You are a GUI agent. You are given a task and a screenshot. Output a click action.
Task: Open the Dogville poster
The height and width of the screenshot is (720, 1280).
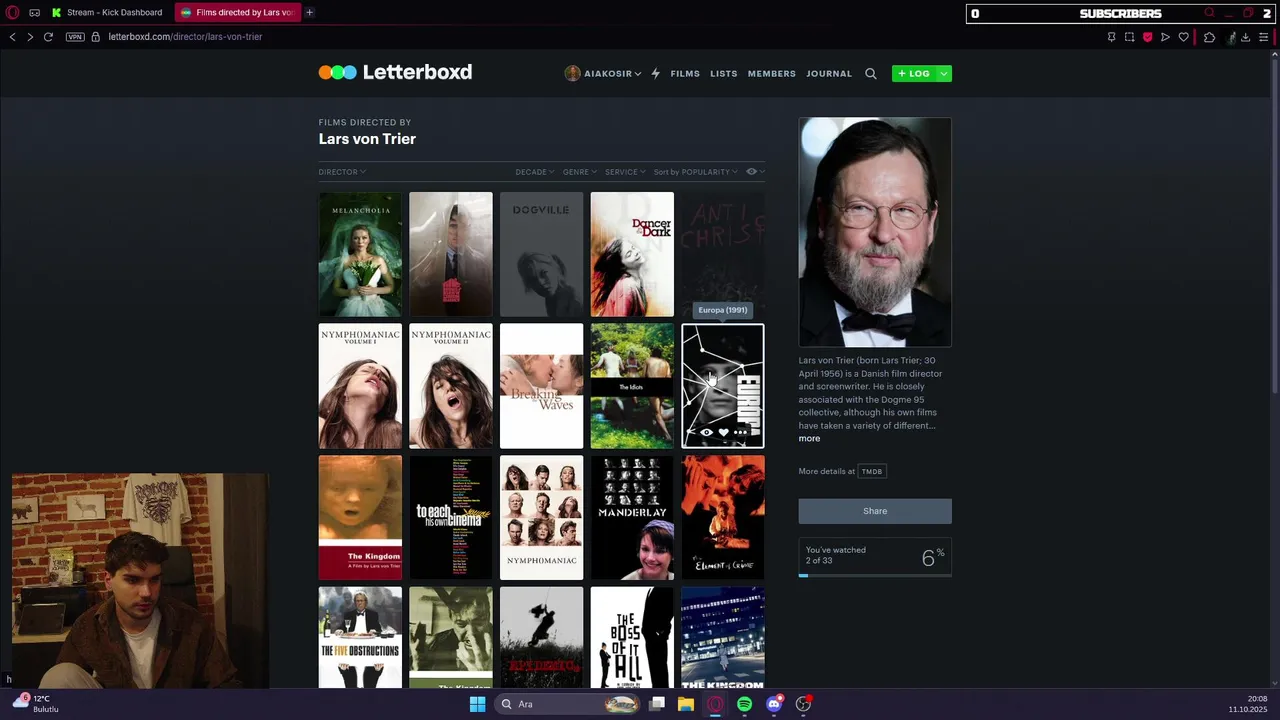(x=541, y=254)
